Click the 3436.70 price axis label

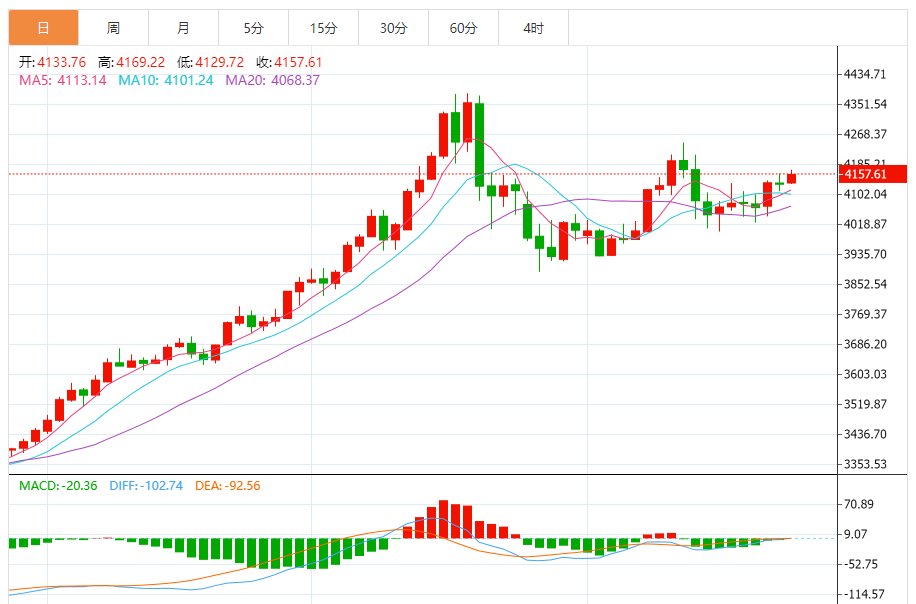click(865, 434)
